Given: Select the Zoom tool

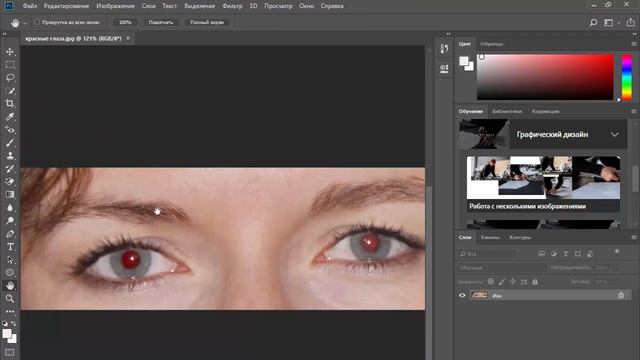Looking at the screenshot, I should [x=10, y=299].
